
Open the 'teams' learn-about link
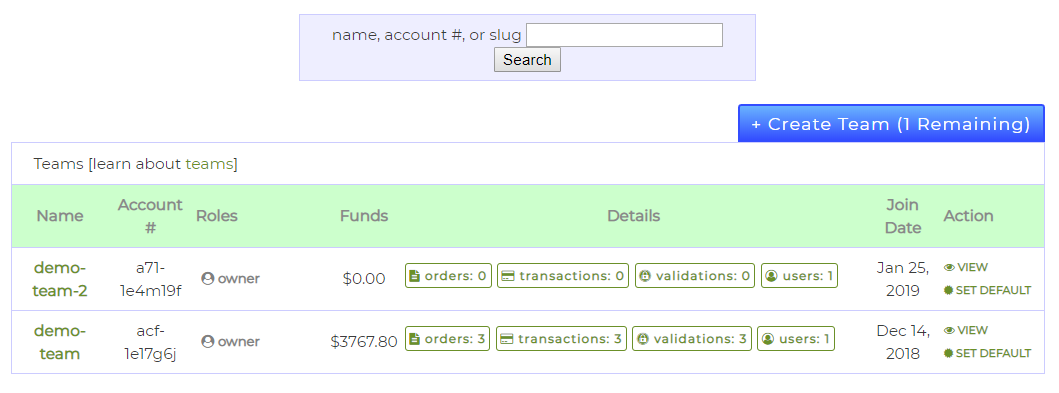[209, 163]
